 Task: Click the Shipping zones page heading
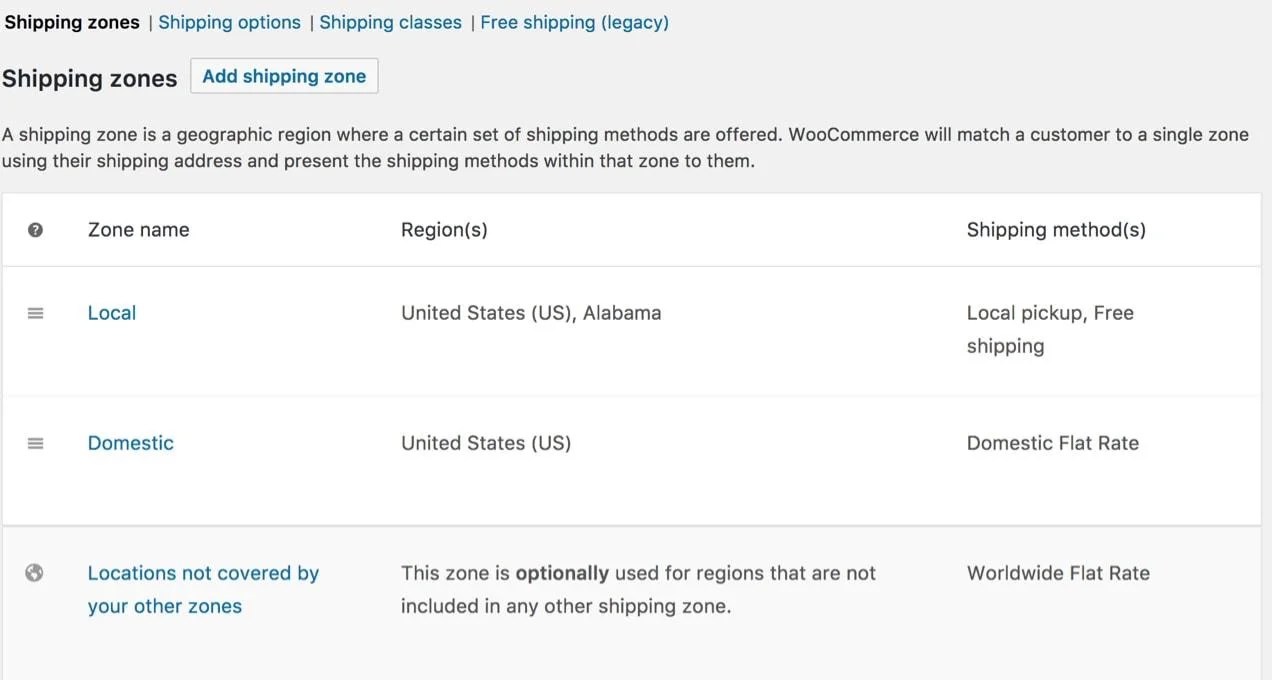[x=90, y=78]
